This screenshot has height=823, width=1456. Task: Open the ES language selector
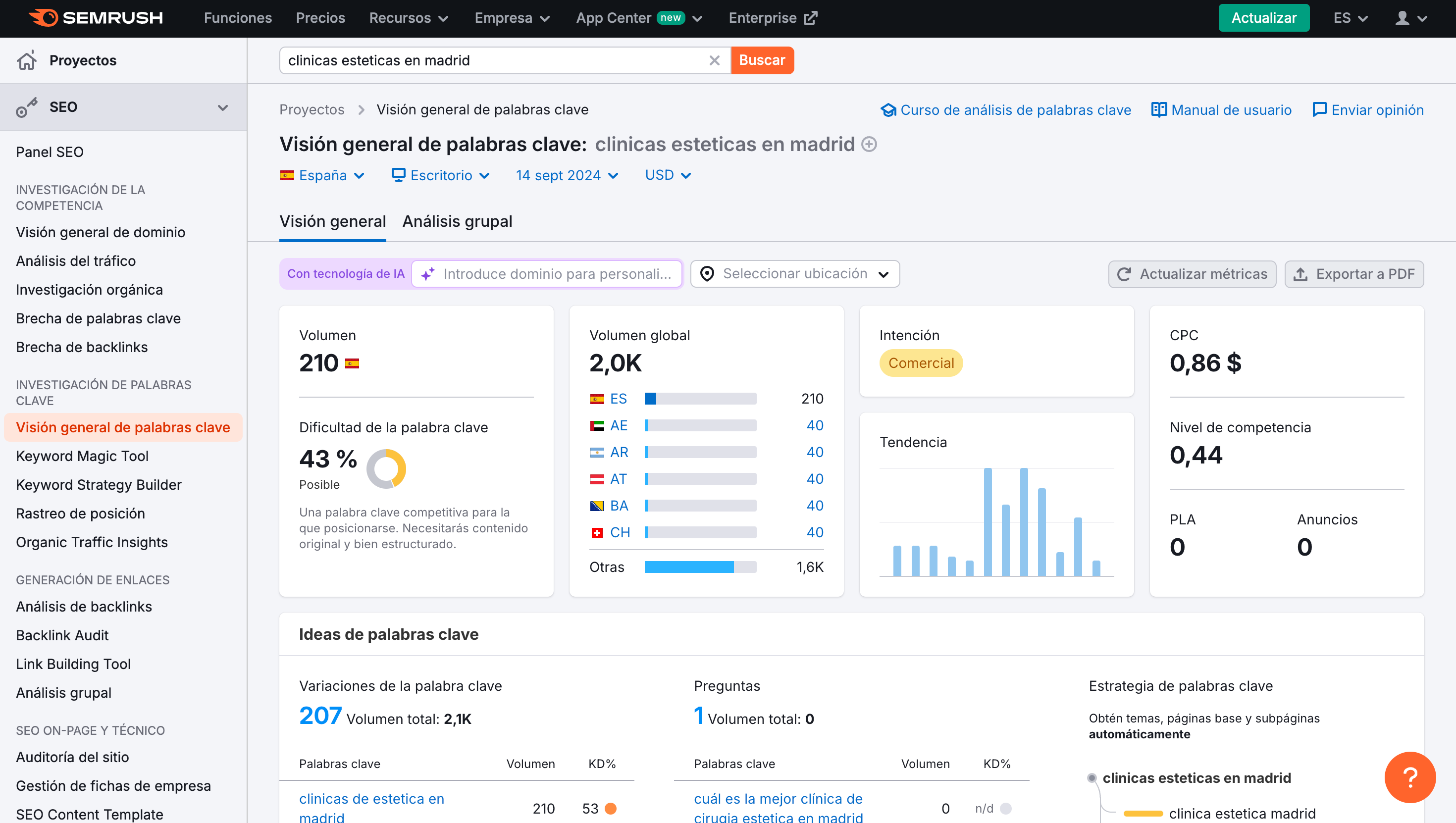(1351, 18)
